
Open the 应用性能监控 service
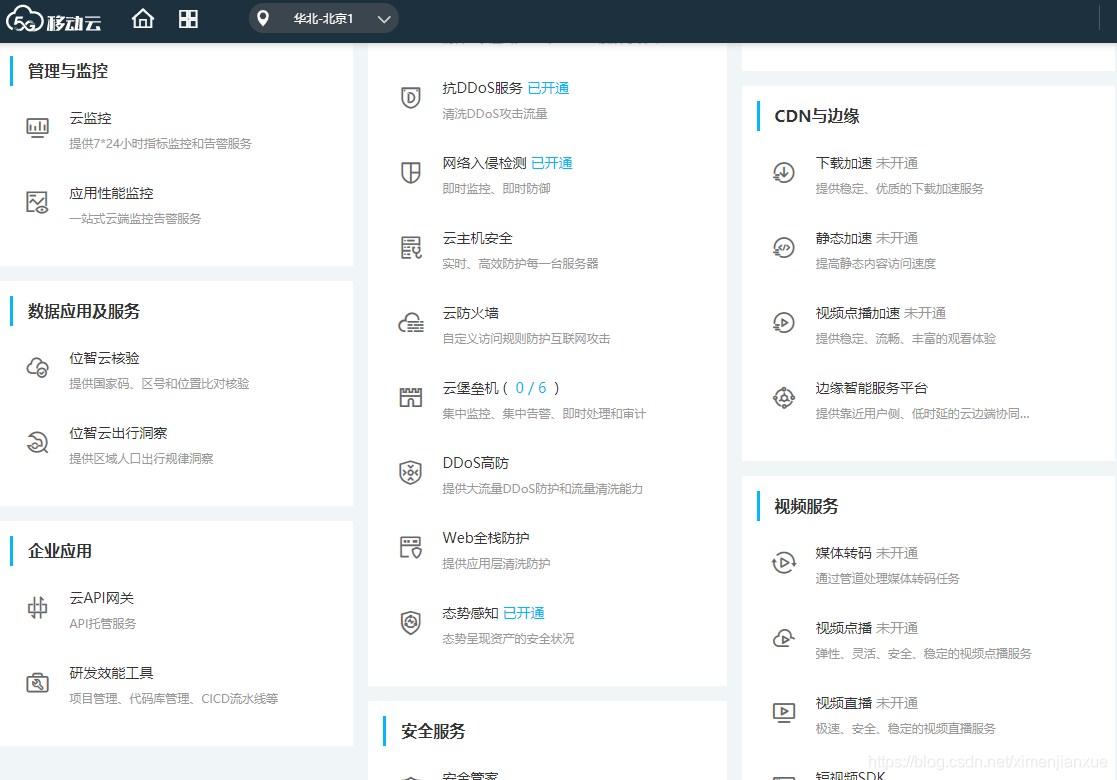[111, 193]
